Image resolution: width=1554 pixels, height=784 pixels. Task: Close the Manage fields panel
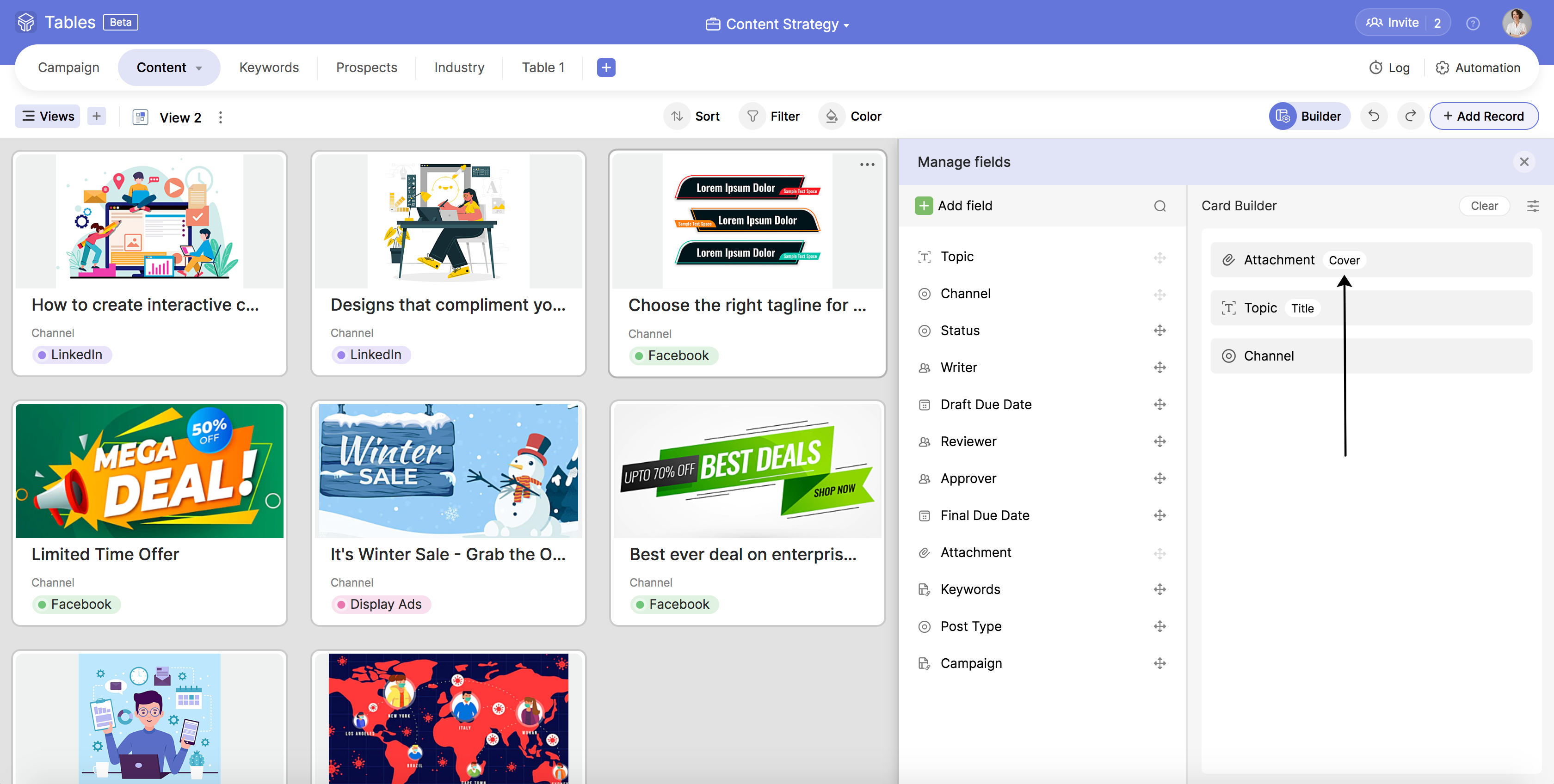[x=1524, y=162]
